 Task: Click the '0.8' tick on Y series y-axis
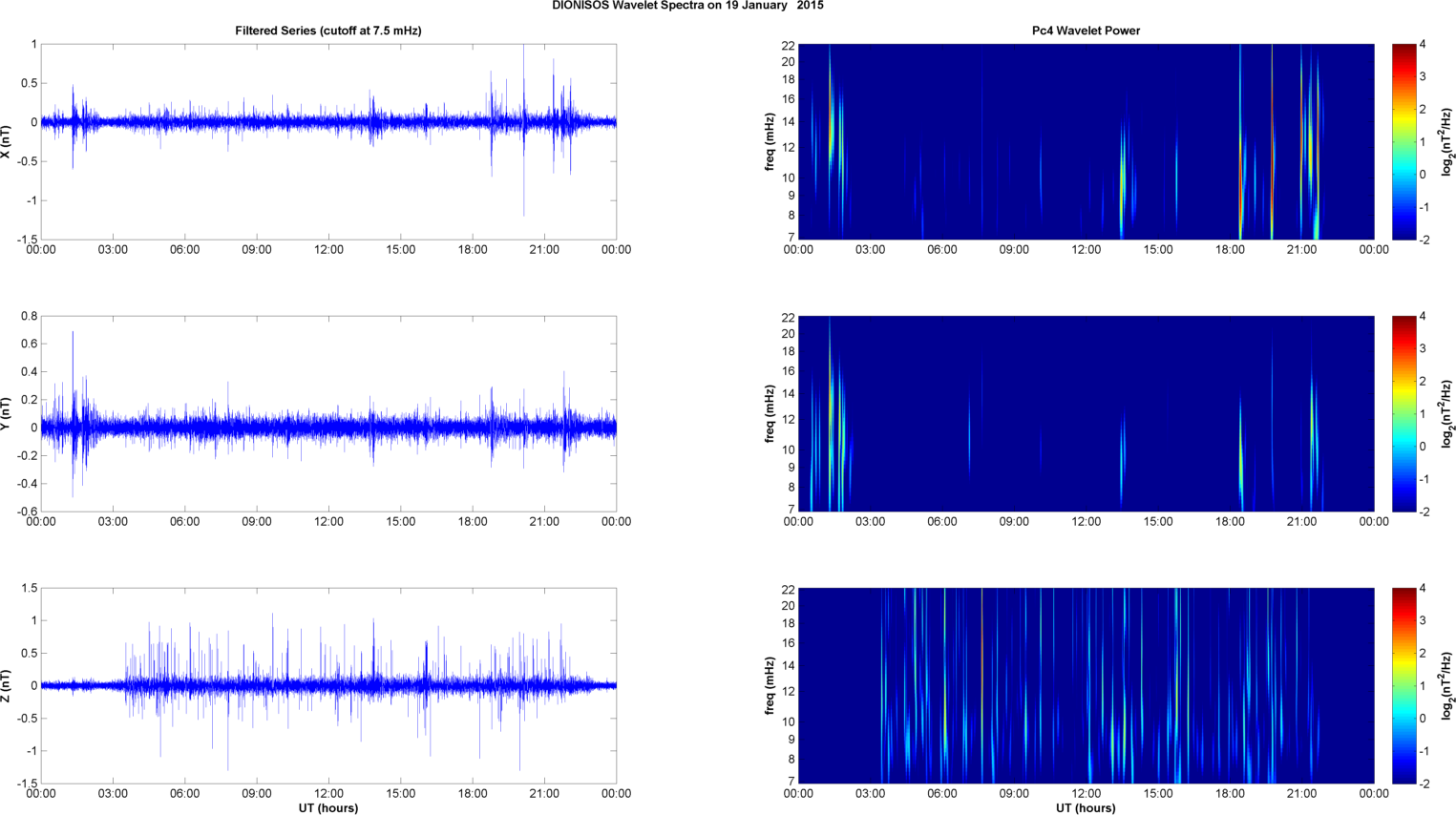click(29, 316)
